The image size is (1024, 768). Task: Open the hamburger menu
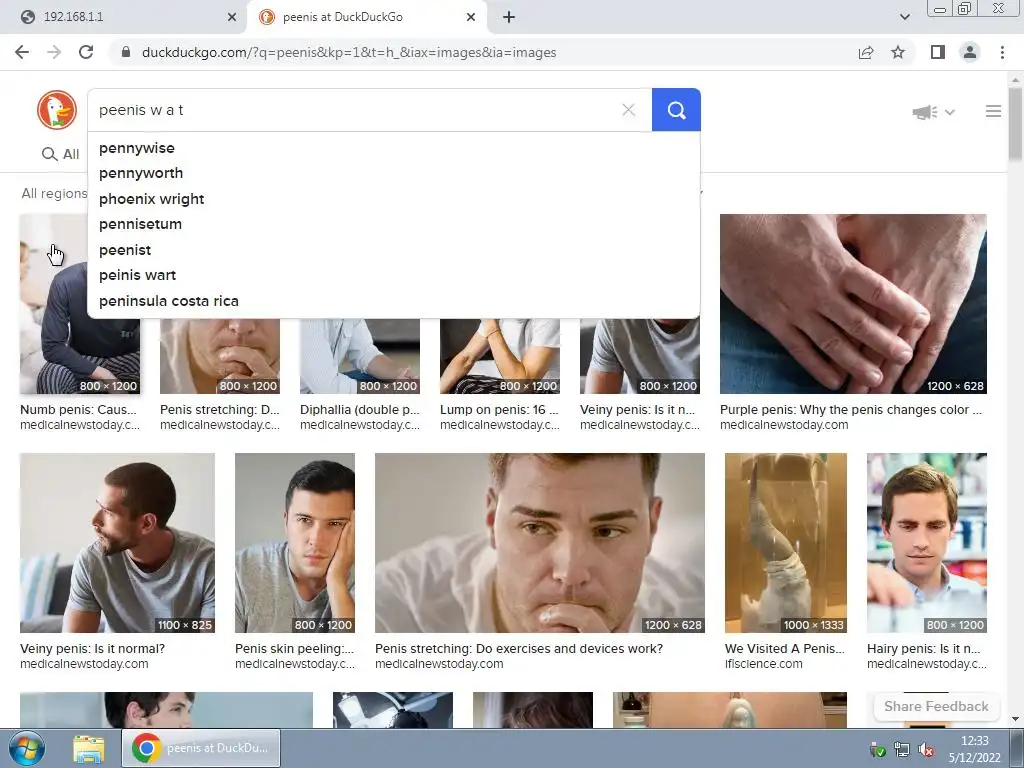click(993, 111)
